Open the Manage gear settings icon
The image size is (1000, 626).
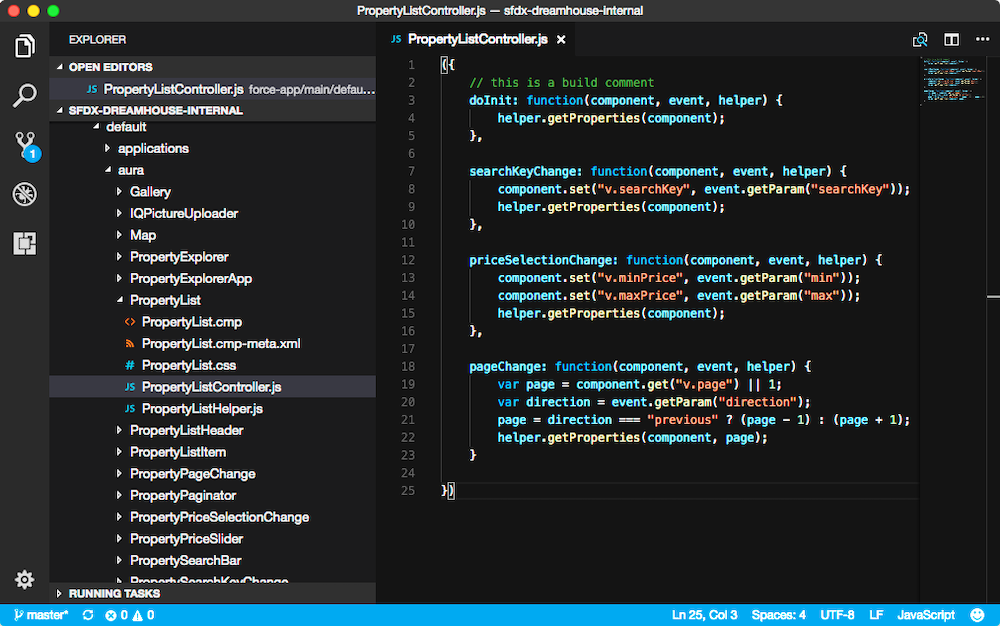click(x=24, y=579)
